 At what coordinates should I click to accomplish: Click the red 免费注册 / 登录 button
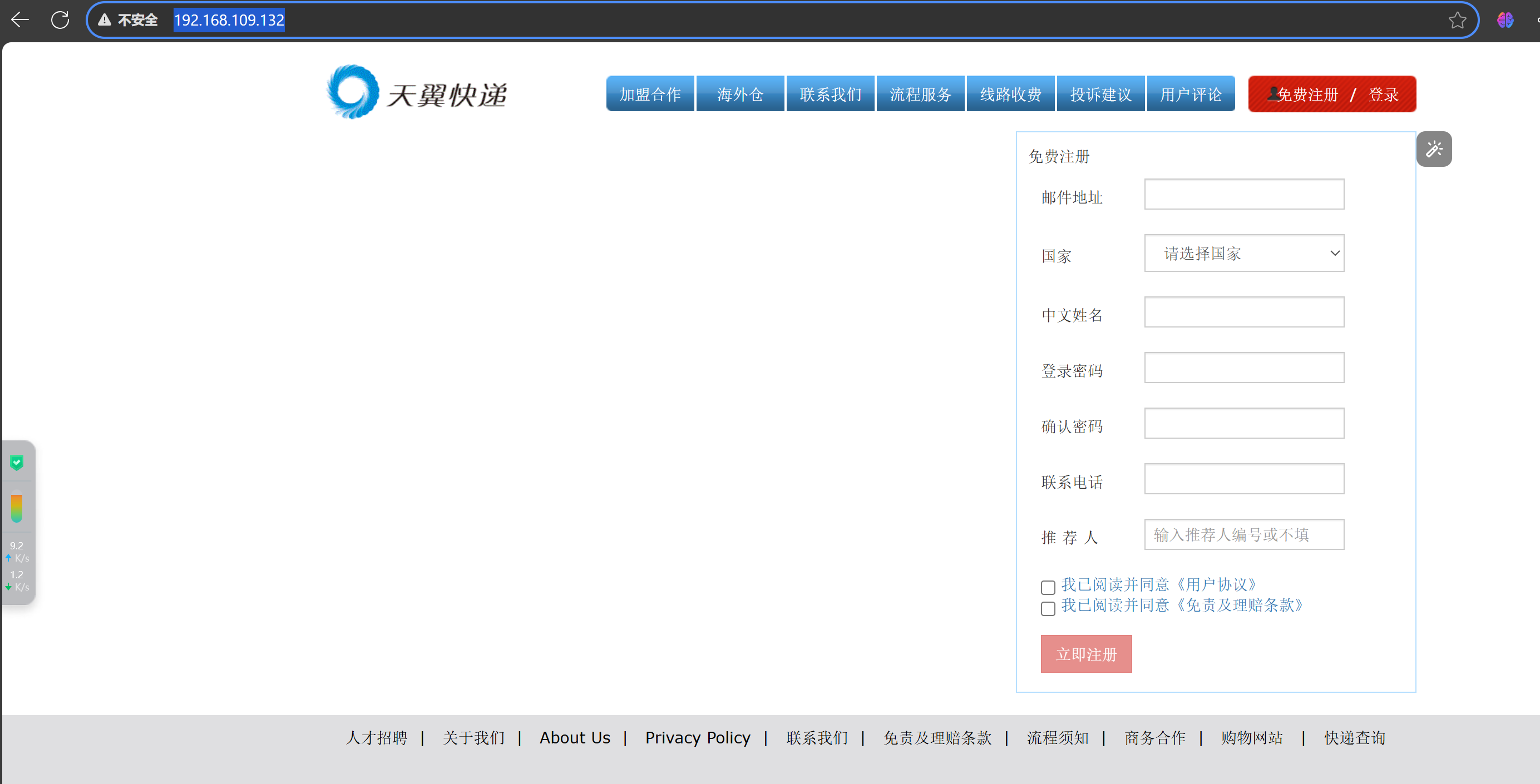click(1331, 94)
